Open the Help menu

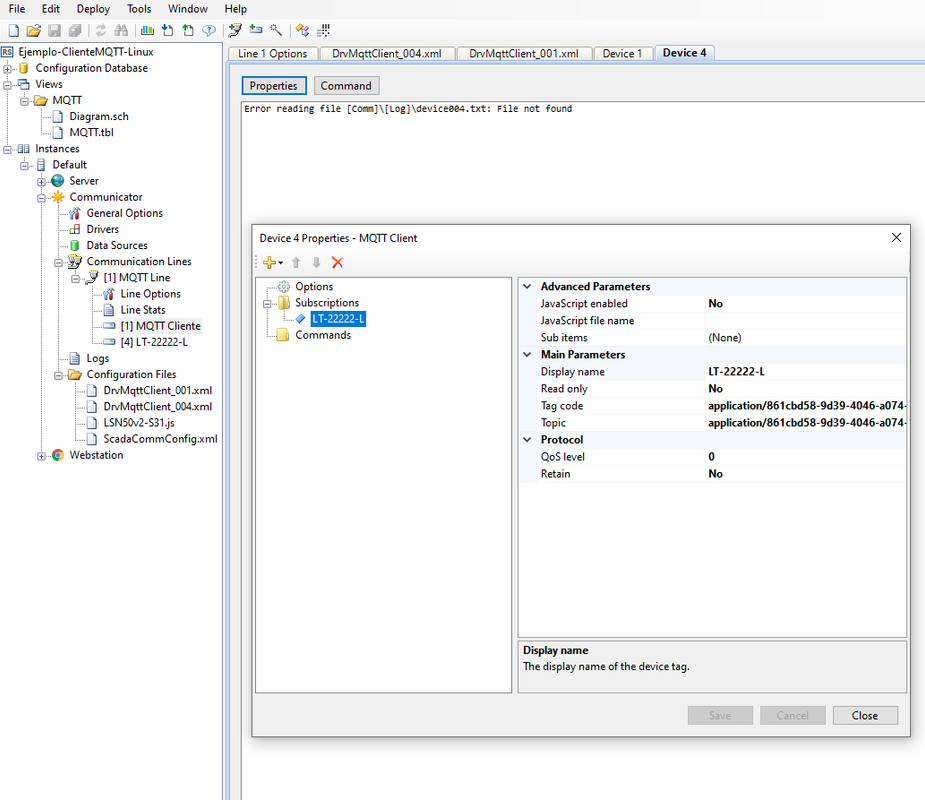(x=235, y=9)
